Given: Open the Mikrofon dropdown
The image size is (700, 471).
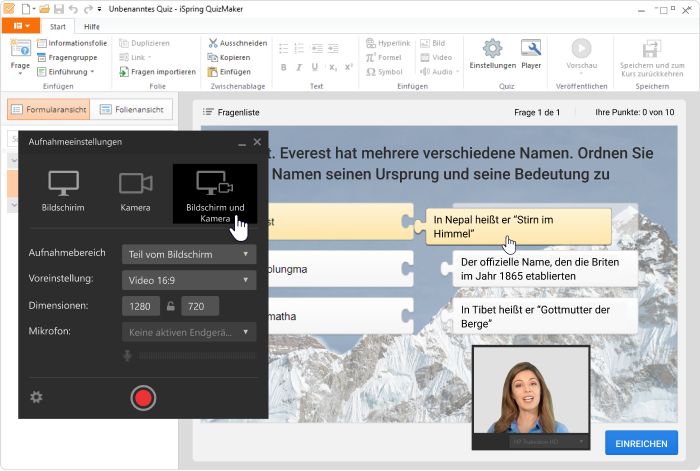Looking at the screenshot, I should click(x=189, y=332).
